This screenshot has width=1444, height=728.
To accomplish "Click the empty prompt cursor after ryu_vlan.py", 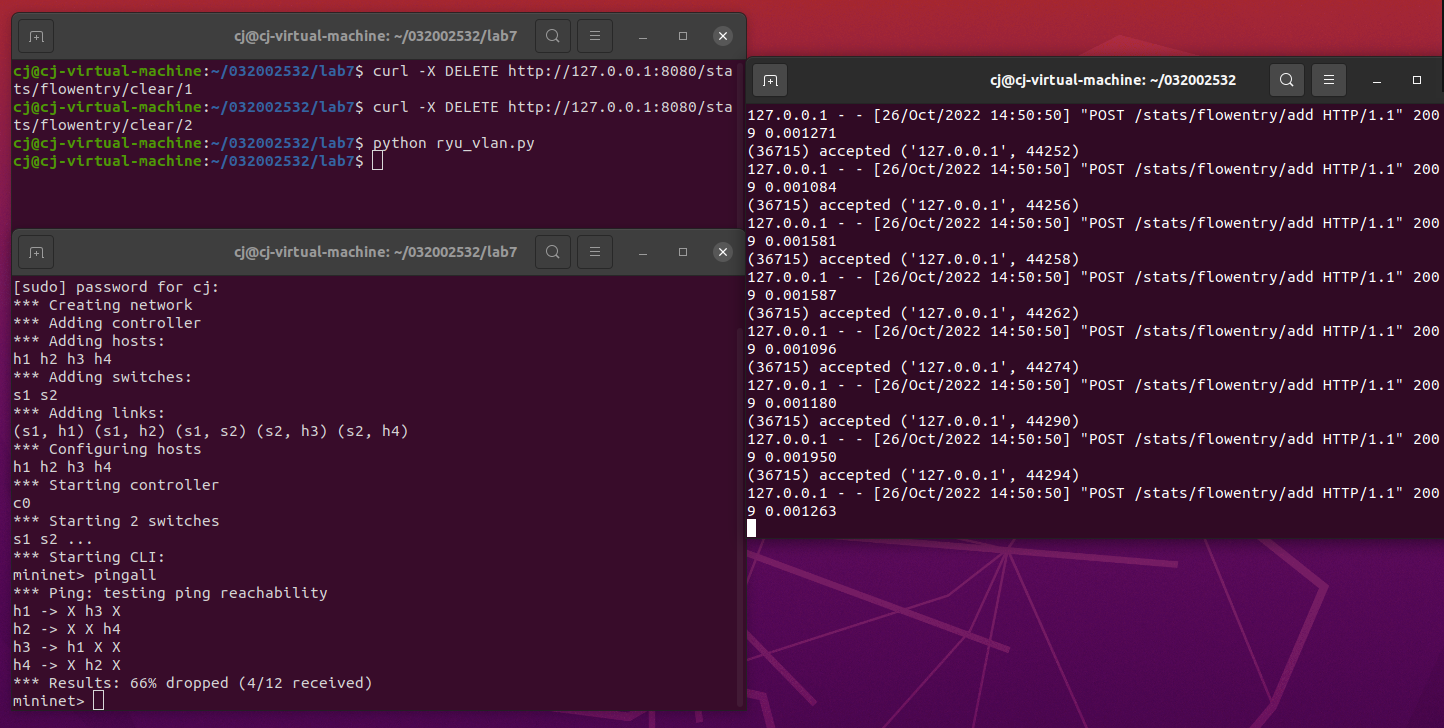I will coord(377,161).
